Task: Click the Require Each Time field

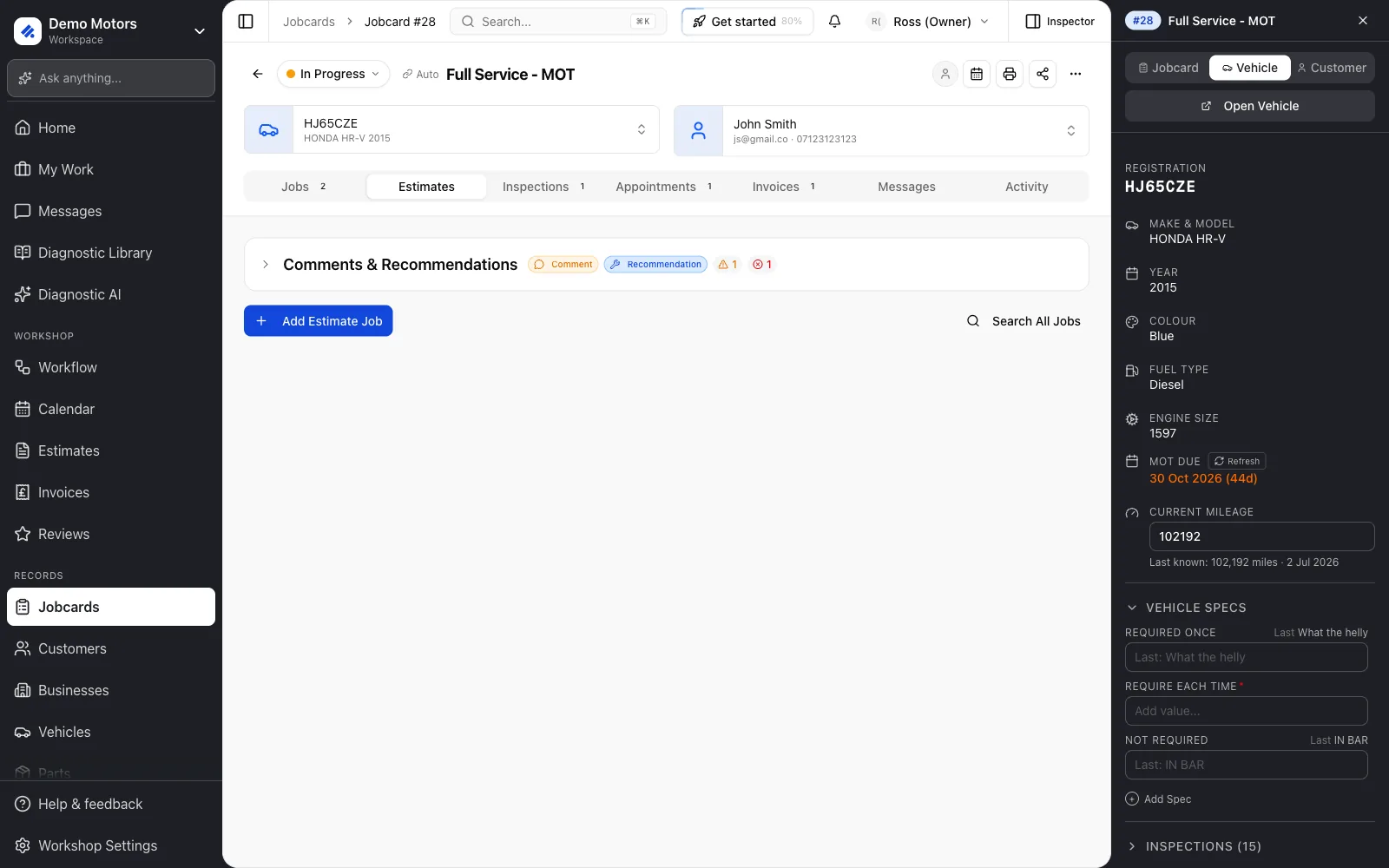Action: tap(1247, 711)
